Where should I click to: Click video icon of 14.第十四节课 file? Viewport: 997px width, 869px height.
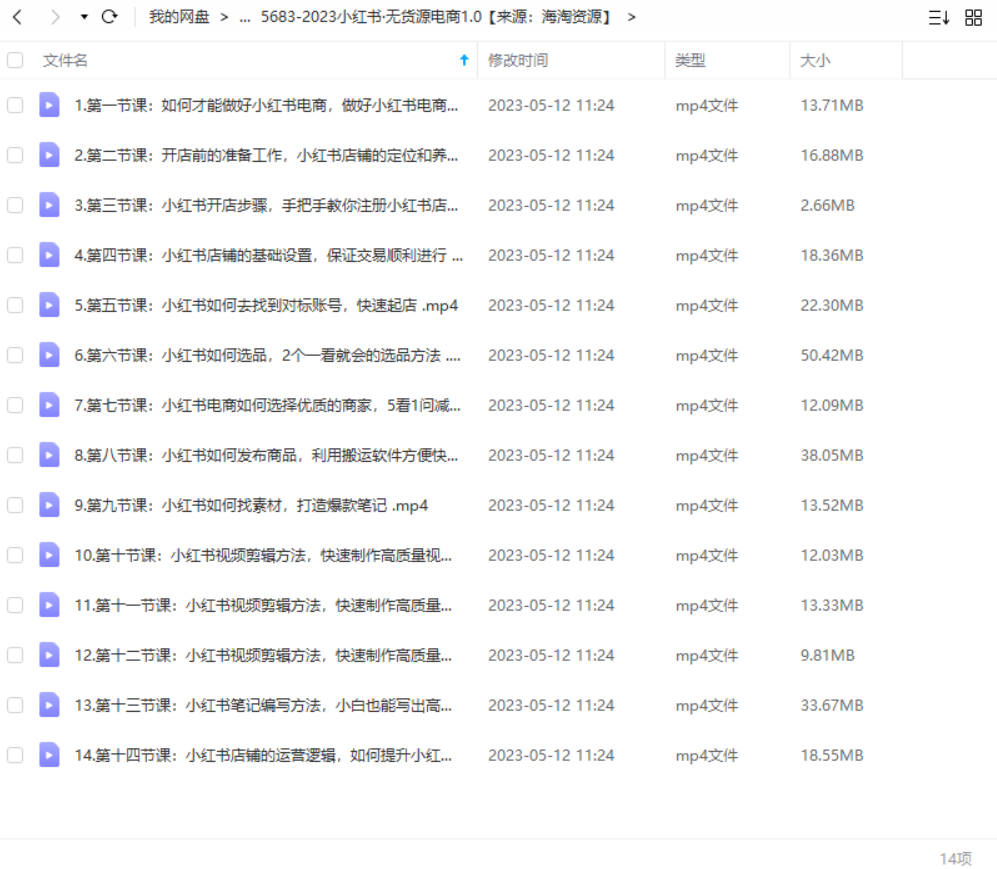point(49,755)
